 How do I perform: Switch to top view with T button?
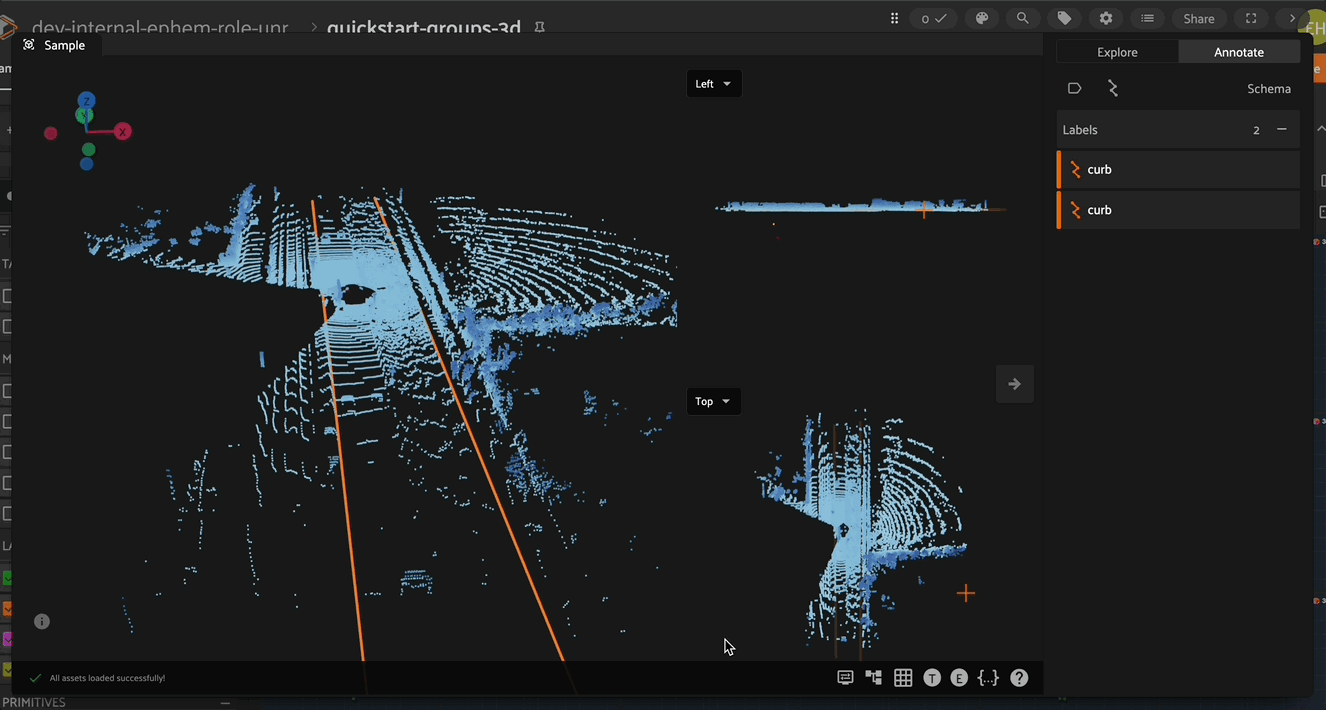pos(932,678)
